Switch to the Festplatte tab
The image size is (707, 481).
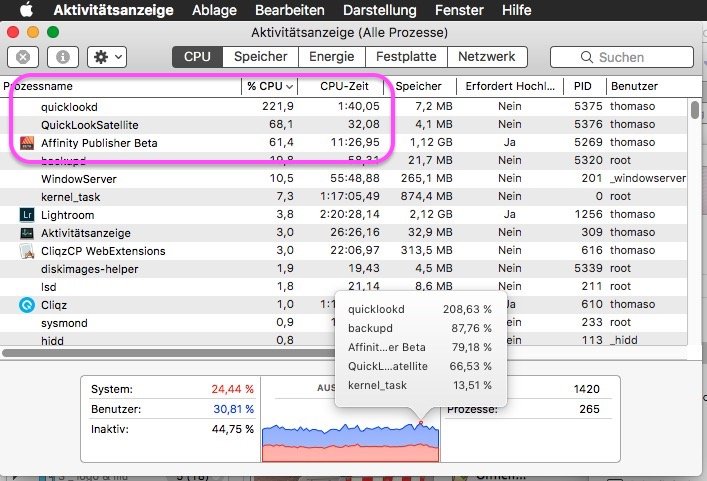coord(406,57)
